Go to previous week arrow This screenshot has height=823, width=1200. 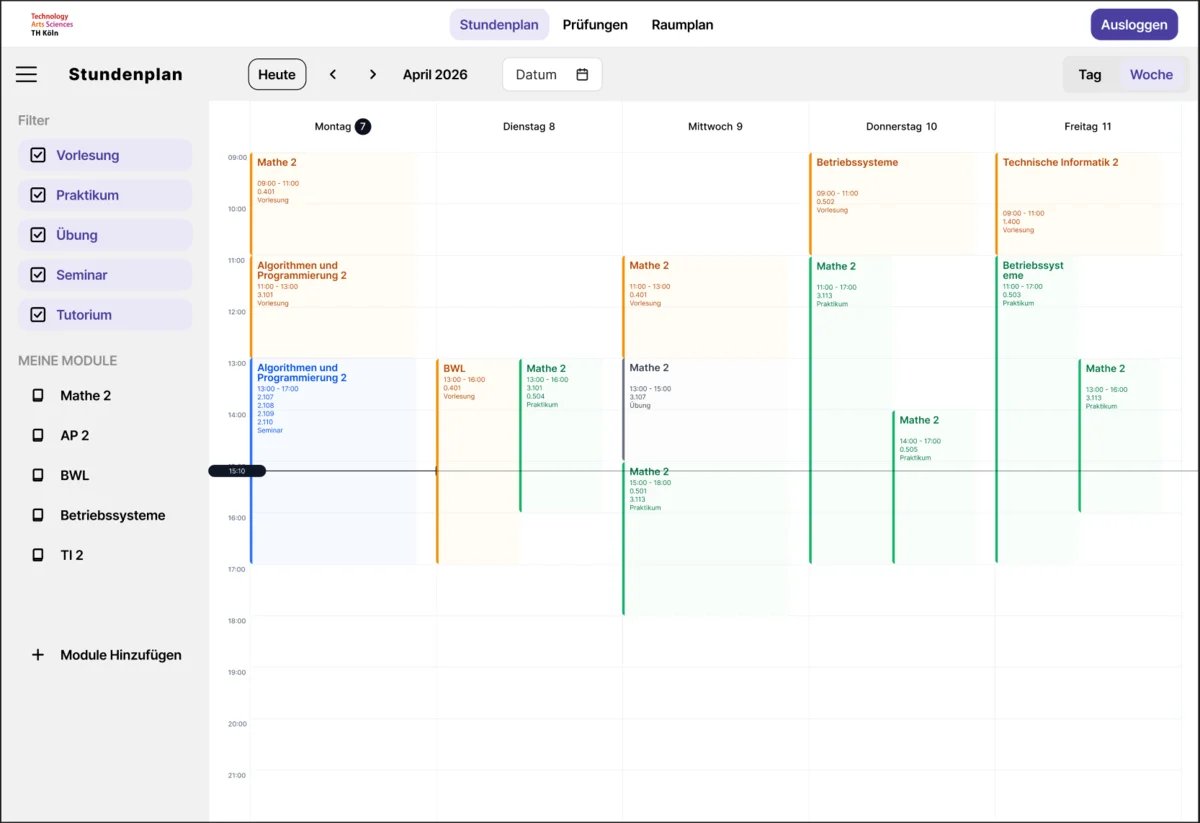tap(333, 75)
